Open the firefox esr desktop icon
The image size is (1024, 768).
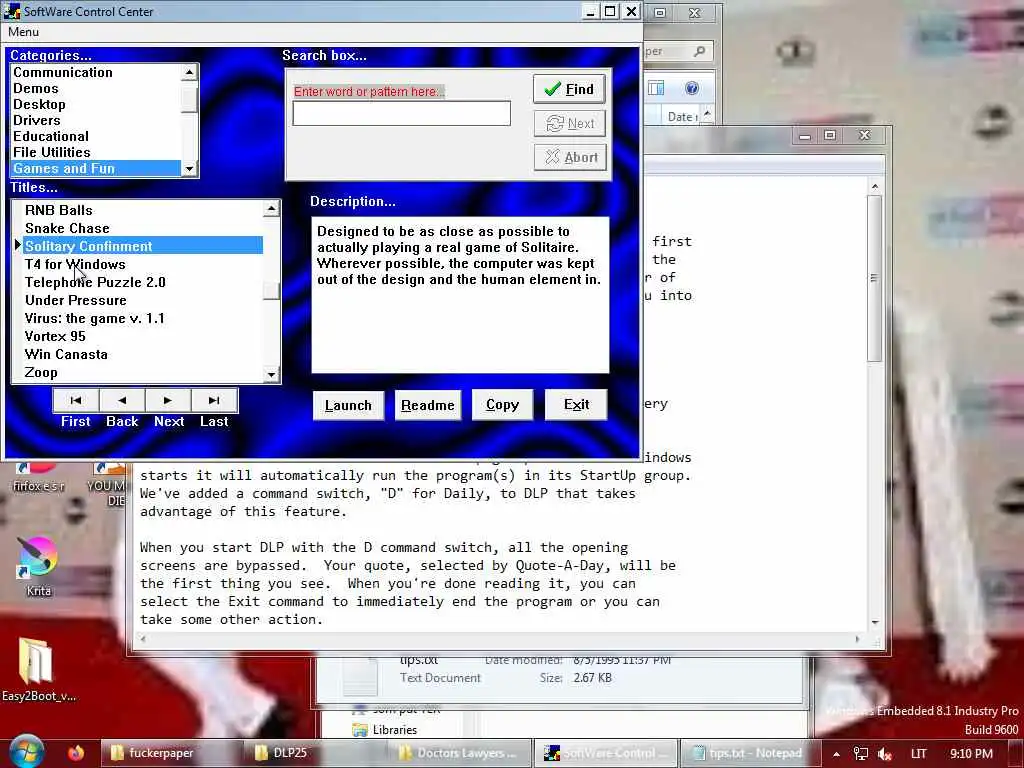click(x=38, y=478)
